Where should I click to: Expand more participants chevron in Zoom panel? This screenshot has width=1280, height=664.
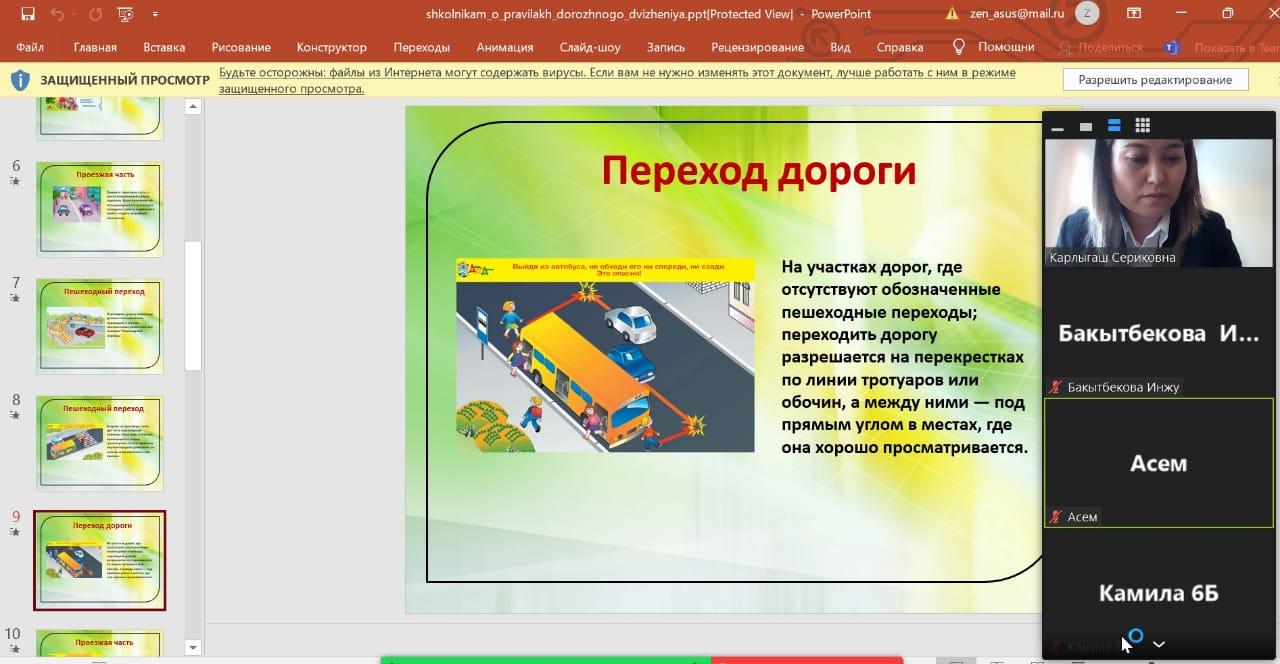1159,644
